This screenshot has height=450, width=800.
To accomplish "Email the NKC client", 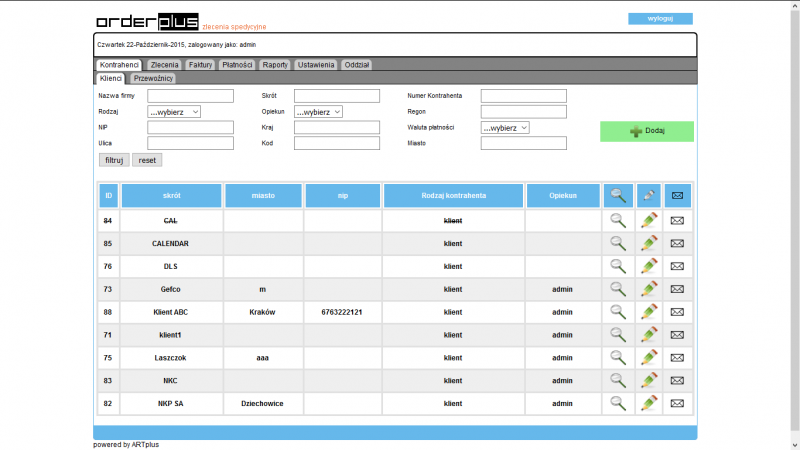I will [677, 381].
